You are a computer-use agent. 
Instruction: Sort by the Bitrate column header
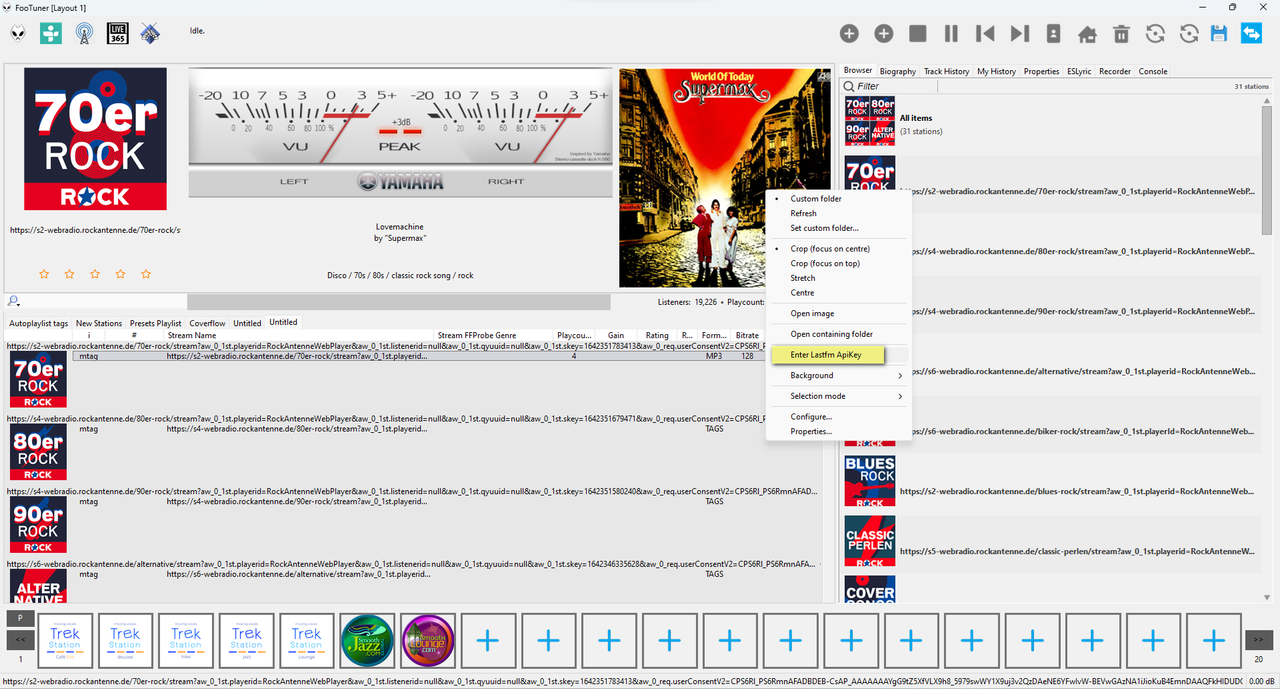tap(746, 336)
